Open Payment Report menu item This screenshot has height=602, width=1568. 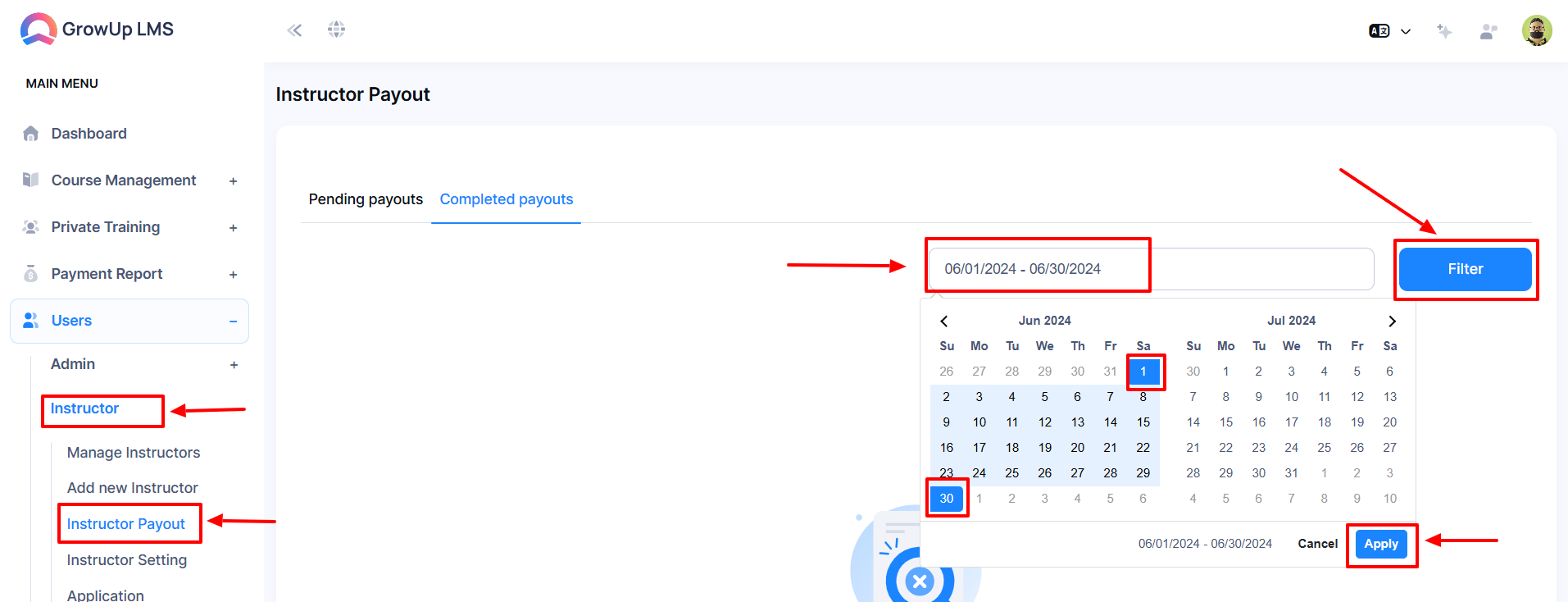pyautogui.click(x=107, y=274)
